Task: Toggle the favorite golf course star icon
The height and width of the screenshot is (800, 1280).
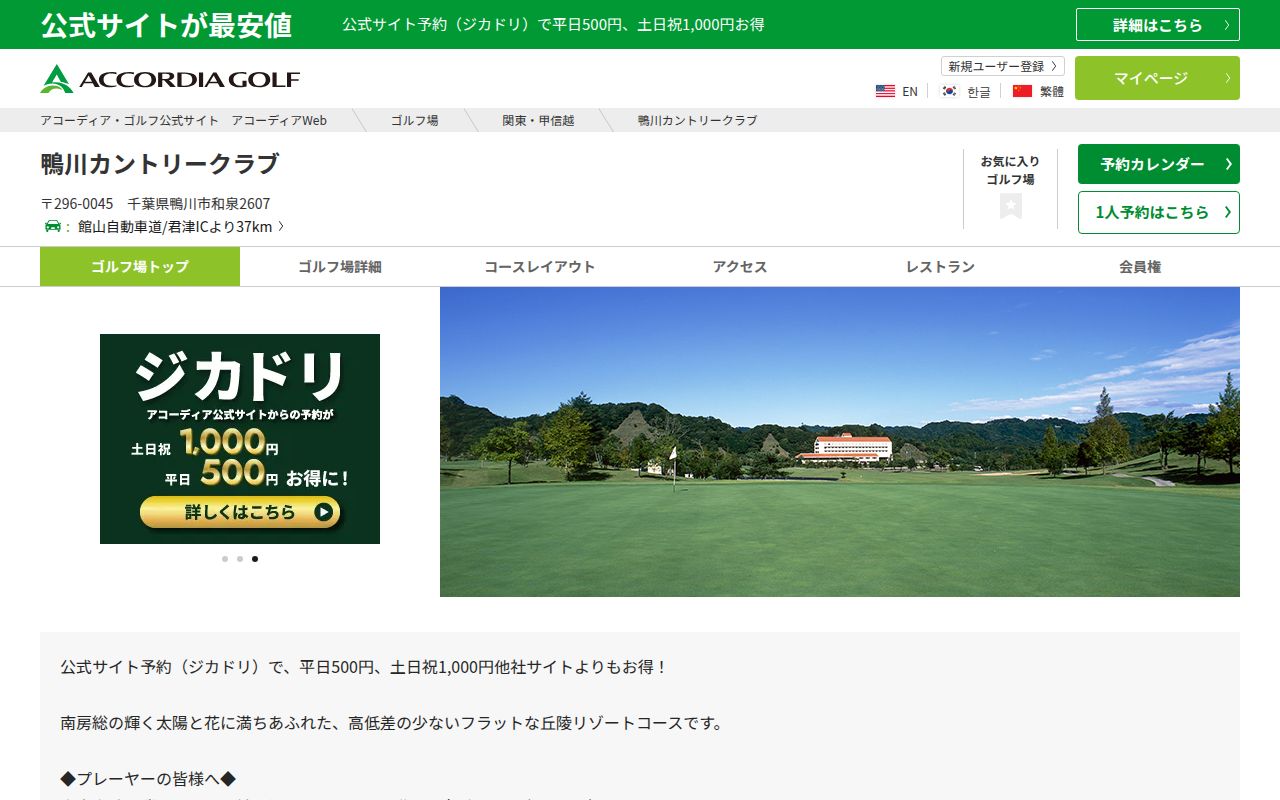Action: point(1011,206)
